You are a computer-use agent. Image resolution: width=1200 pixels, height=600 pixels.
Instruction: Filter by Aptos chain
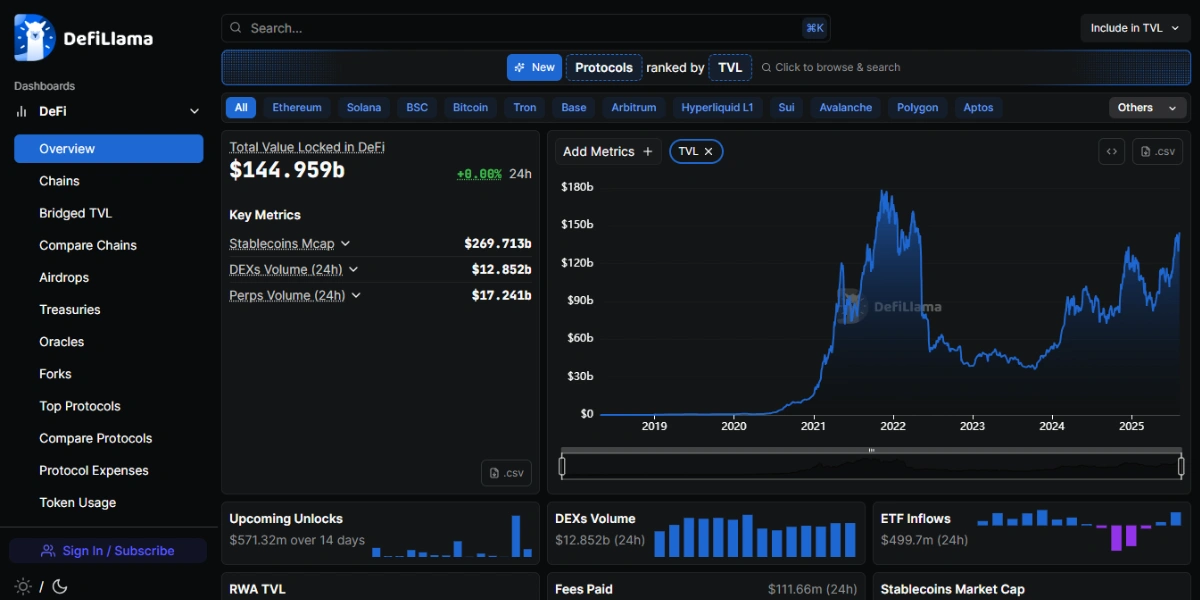[978, 107]
